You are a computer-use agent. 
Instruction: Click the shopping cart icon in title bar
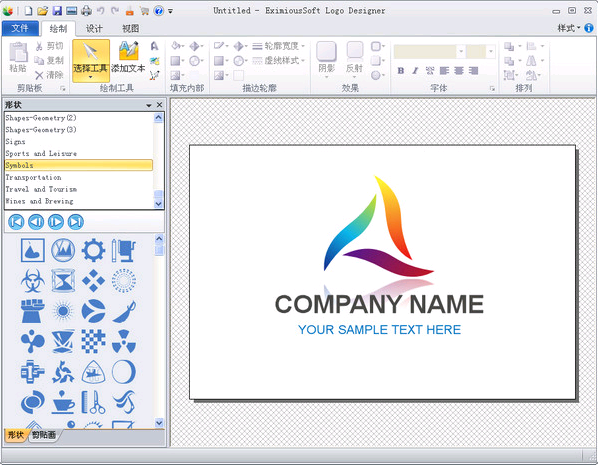[x=144, y=11]
